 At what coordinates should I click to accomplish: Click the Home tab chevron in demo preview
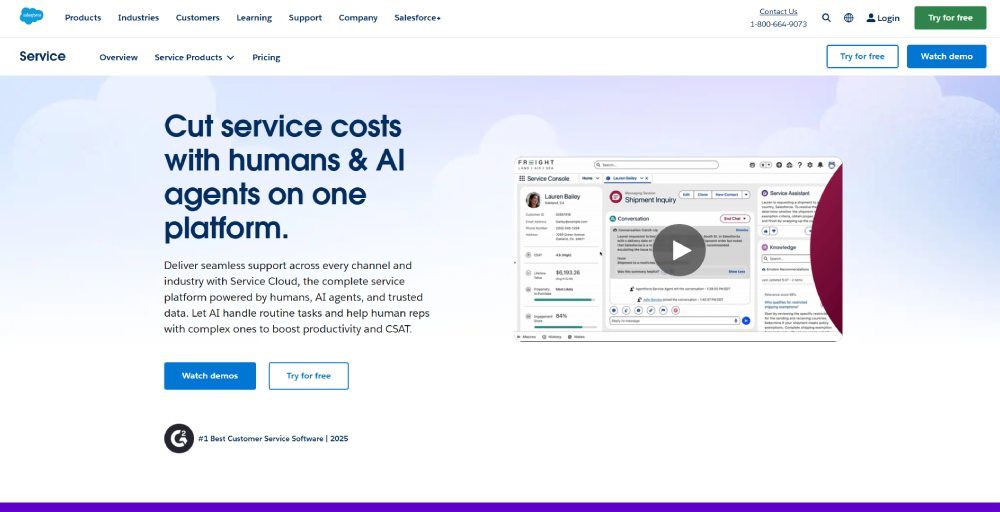tap(598, 179)
